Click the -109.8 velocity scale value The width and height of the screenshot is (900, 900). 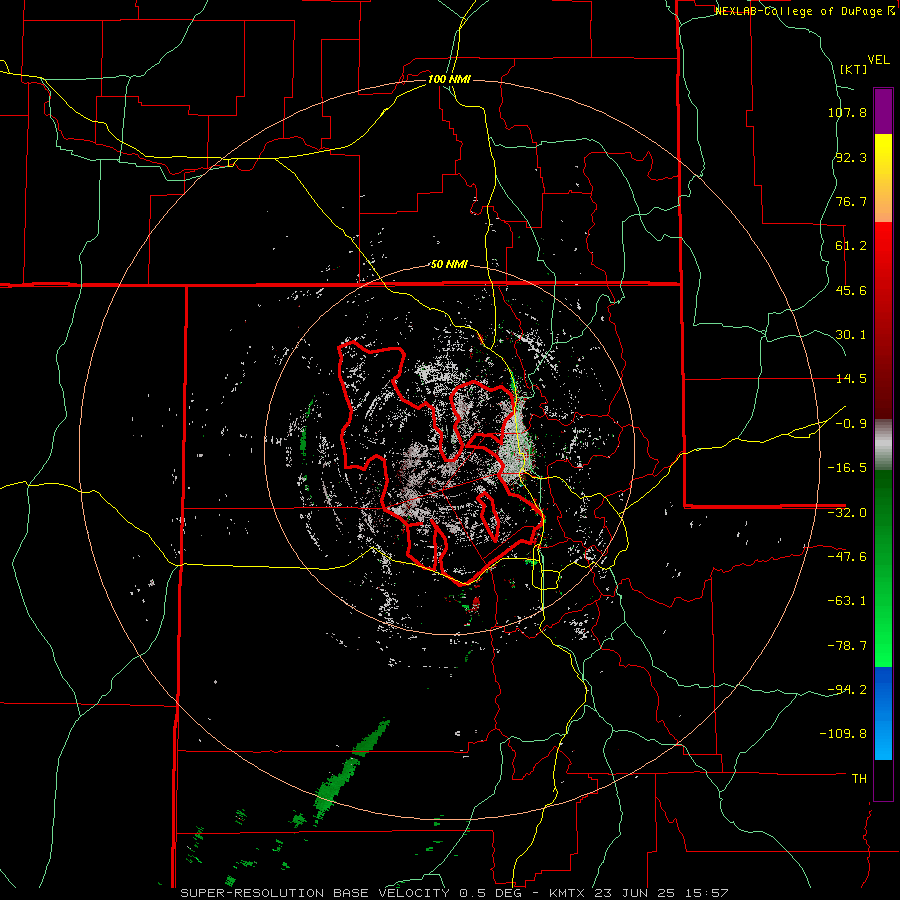click(843, 734)
